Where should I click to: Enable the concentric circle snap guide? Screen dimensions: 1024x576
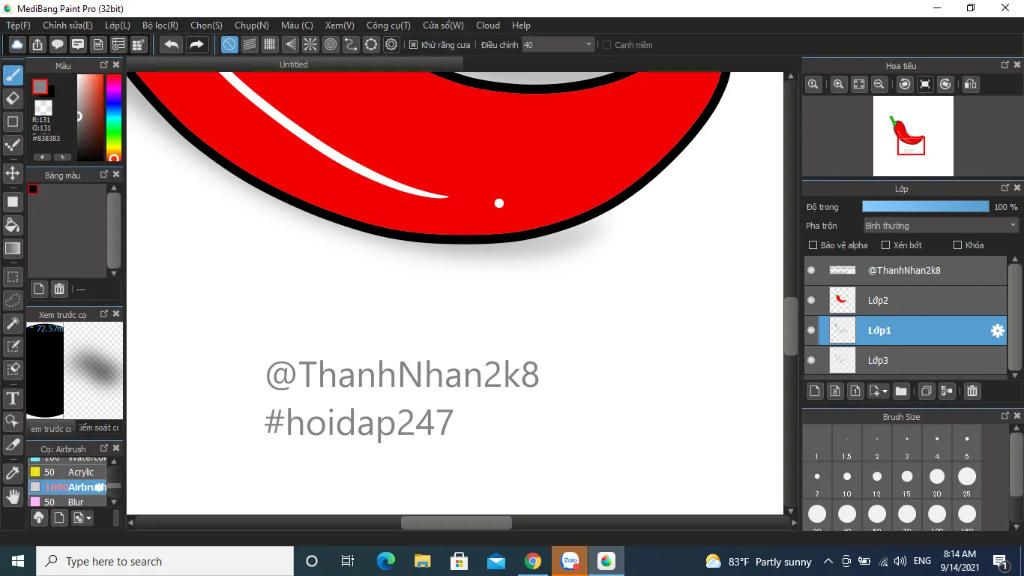coord(330,44)
